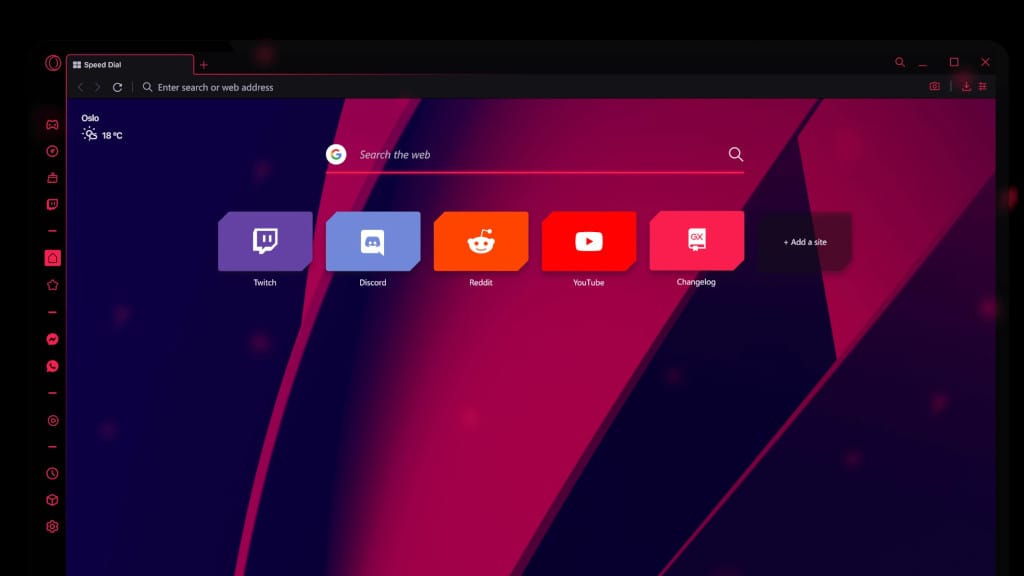Click the weather sun icon under Oslo

tap(89, 134)
